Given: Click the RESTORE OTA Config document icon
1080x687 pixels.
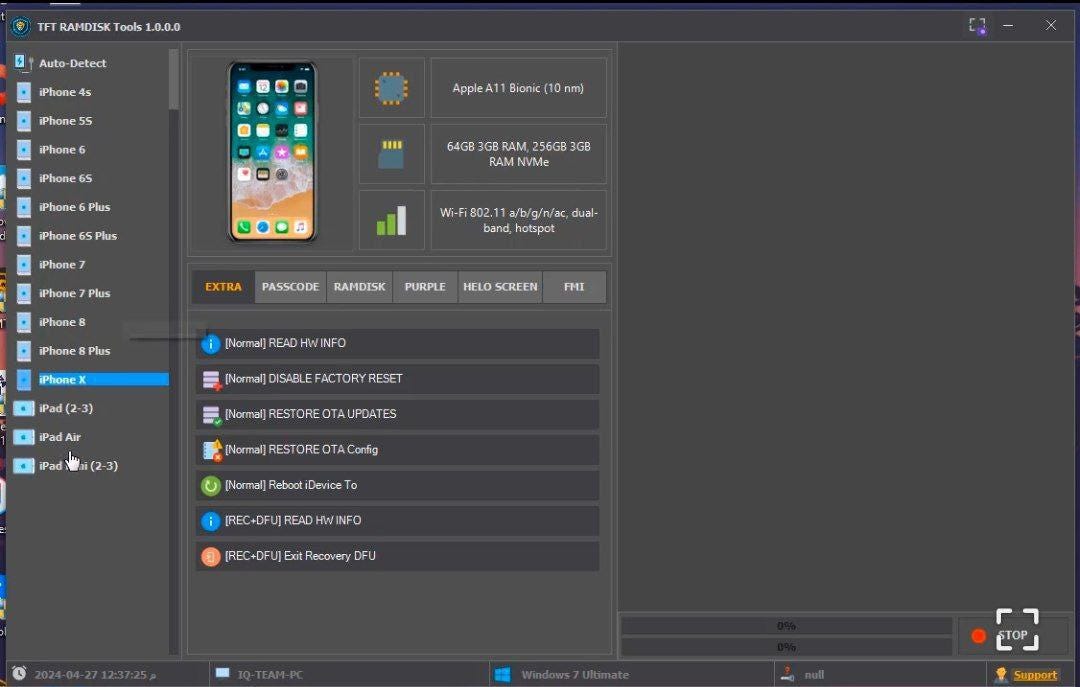Looking at the screenshot, I should tap(211, 449).
